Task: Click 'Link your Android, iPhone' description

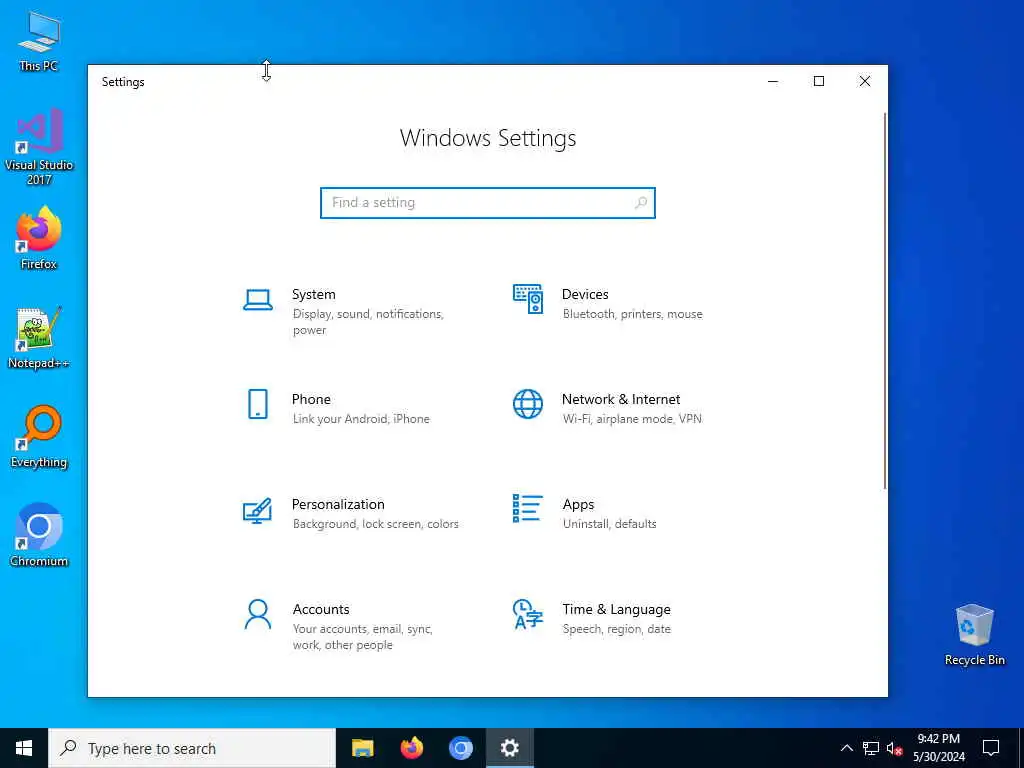Action: click(361, 419)
